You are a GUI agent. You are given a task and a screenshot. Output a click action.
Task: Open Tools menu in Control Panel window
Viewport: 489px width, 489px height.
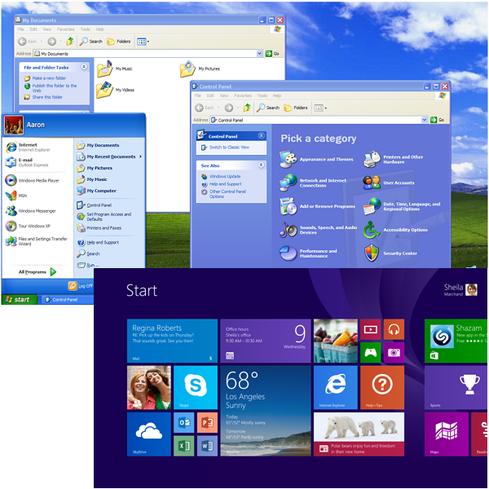pos(262,96)
